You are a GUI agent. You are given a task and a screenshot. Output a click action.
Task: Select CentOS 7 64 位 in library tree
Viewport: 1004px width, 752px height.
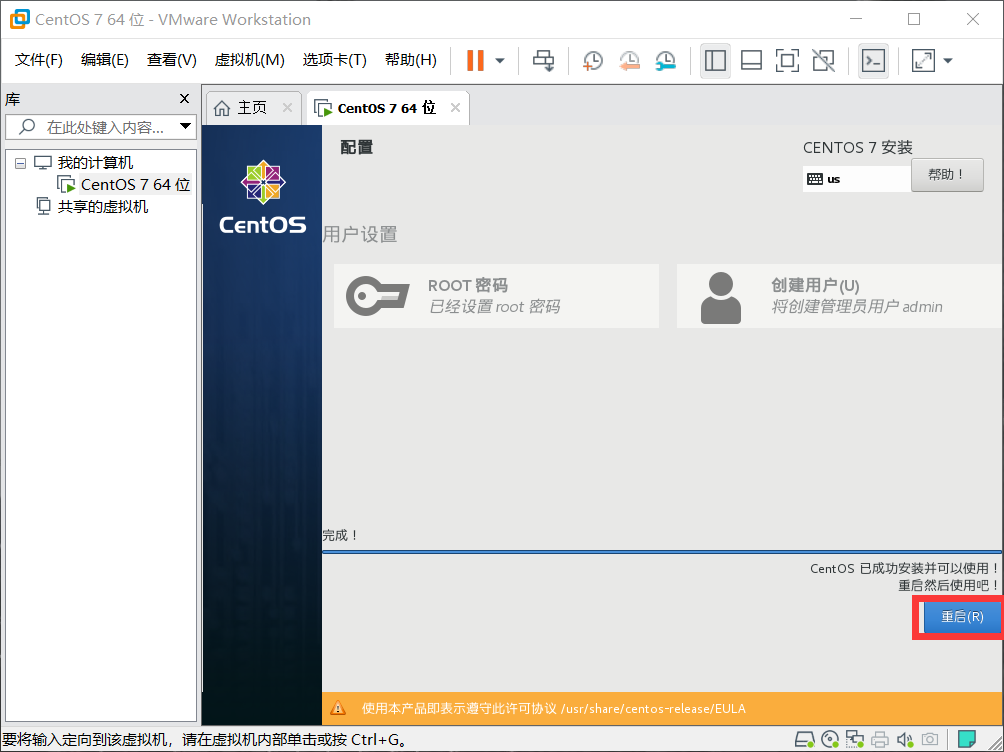(135, 184)
